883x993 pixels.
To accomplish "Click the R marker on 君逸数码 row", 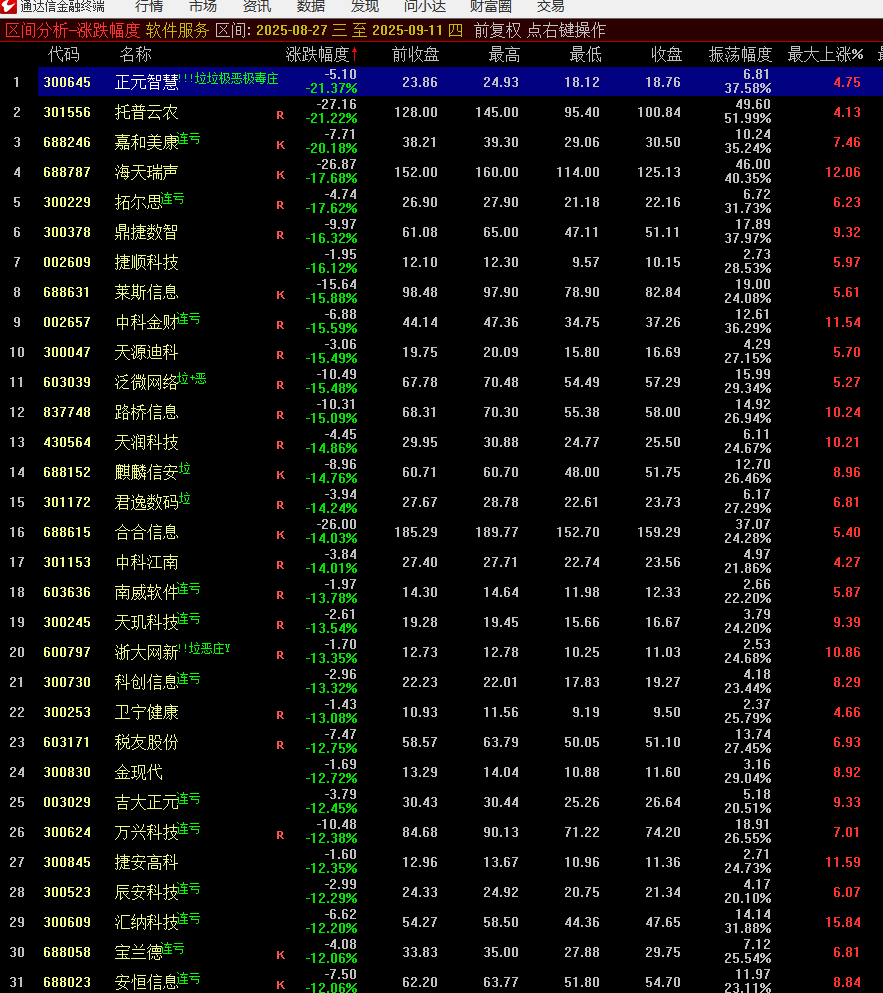I will (x=280, y=505).
